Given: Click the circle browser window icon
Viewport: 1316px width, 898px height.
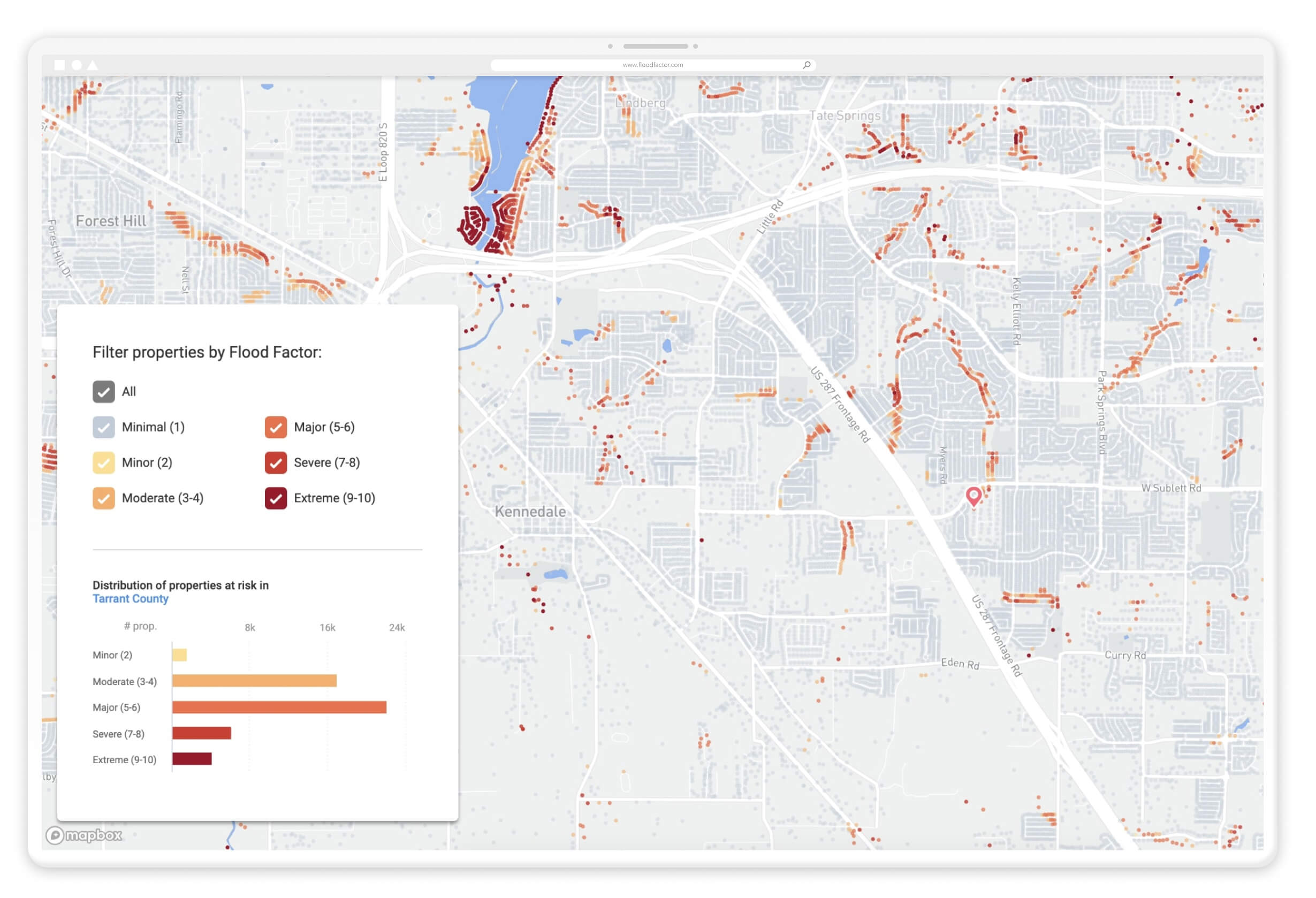Looking at the screenshot, I should pyautogui.click(x=77, y=65).
